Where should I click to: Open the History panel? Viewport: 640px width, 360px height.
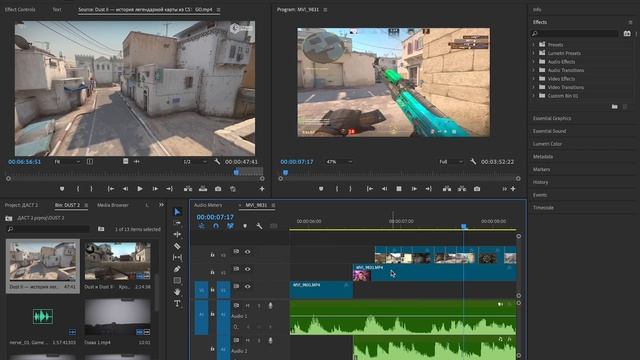click(x=540, y=182)
